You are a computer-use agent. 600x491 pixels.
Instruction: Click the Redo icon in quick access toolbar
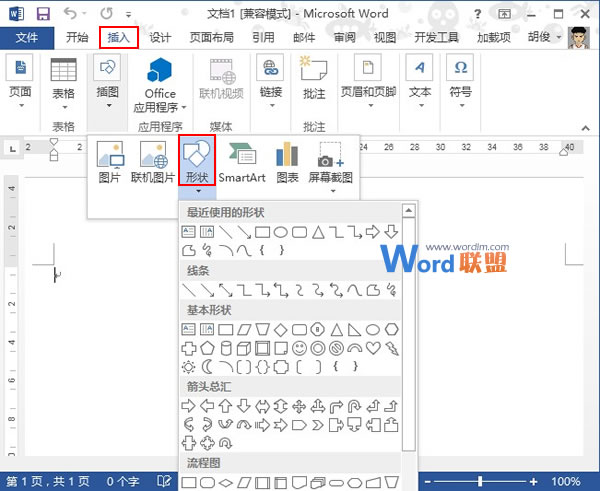click(107, 14)
